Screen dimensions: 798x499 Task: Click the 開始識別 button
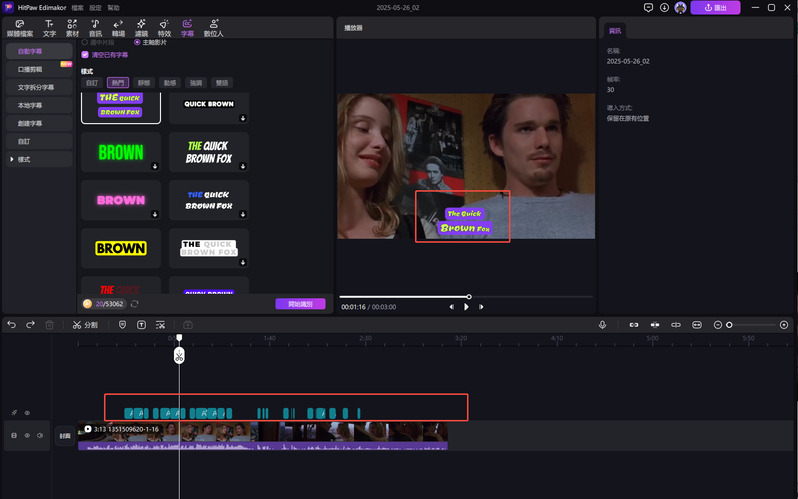tap(300, 304)
